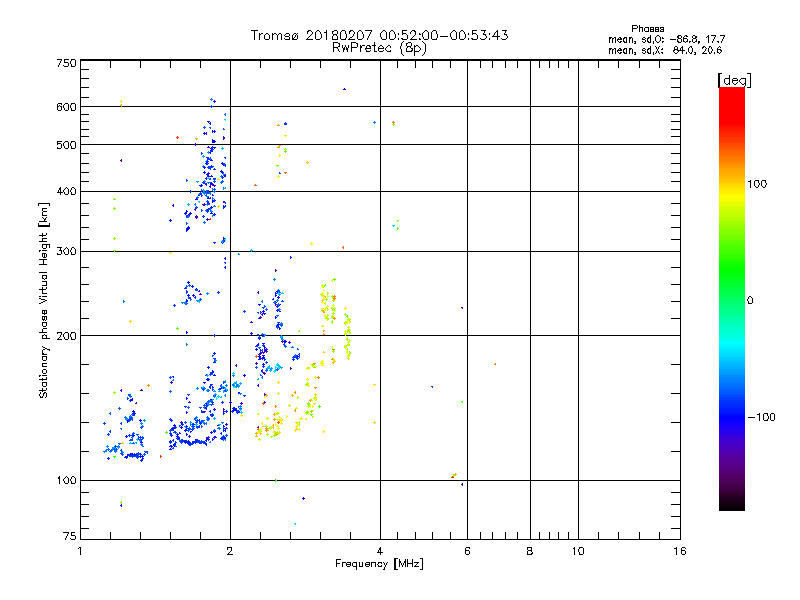
Task: Click the '4' x-axis tick label
Action: click(x=380, y=551)
